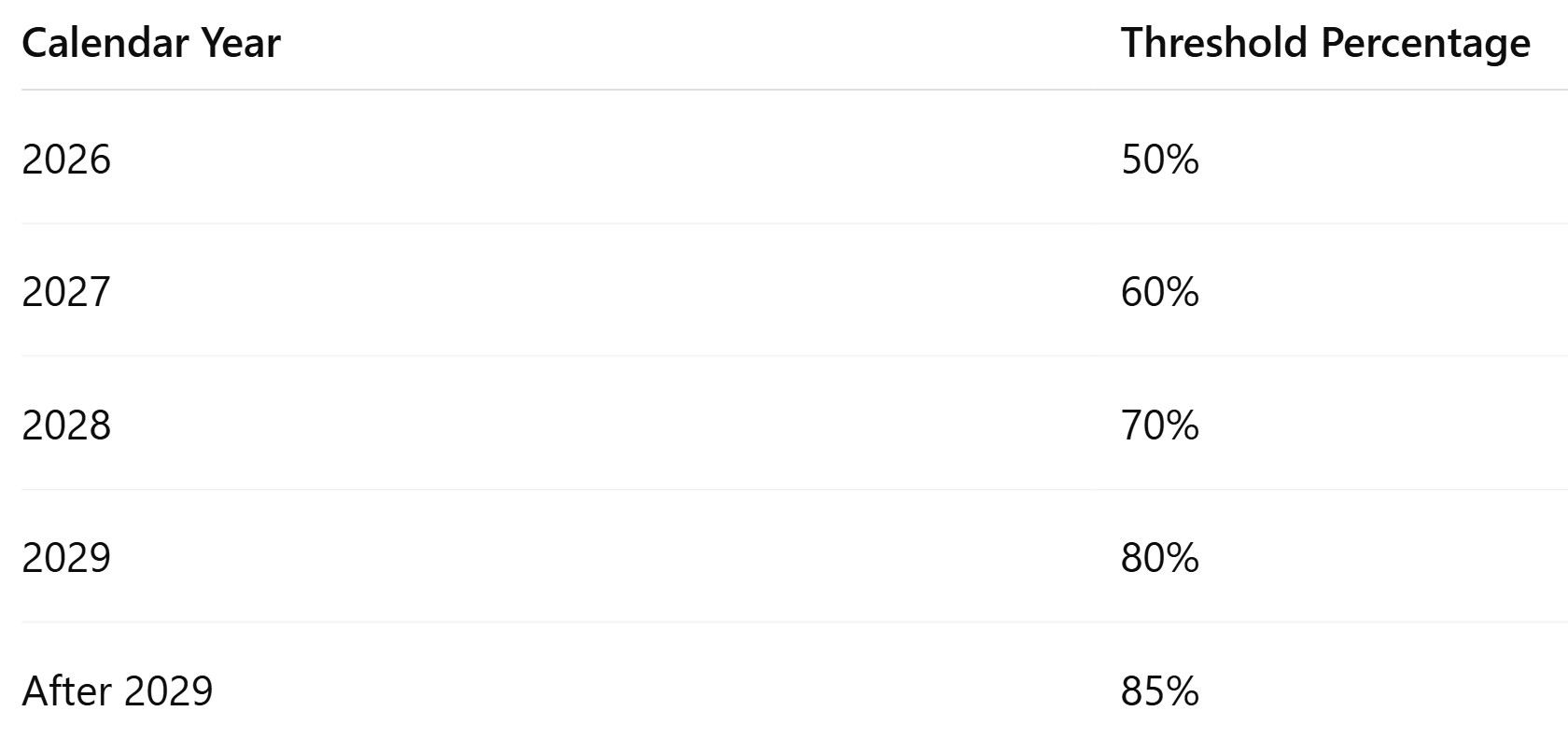This screenshot has height=739, width=1568.
Task: Select the After 2029 row label
Action: point(118,691)
